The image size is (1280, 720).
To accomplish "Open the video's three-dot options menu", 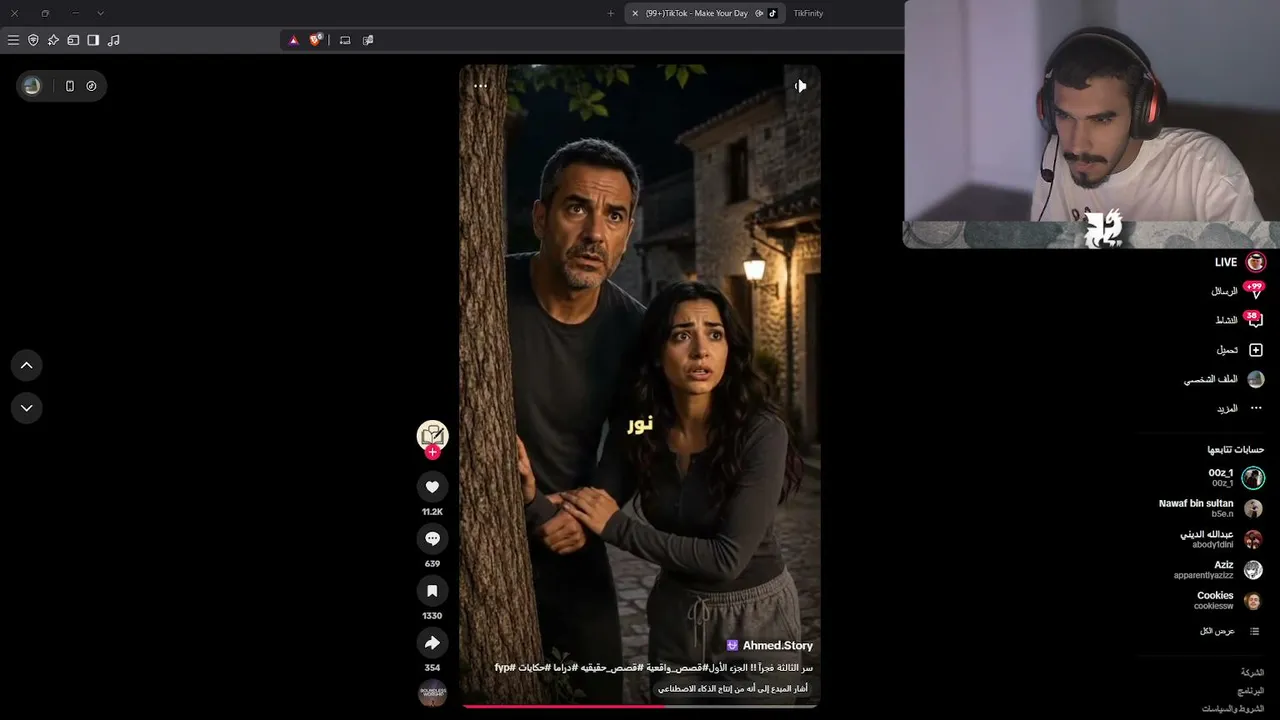I will click(480, 86).
